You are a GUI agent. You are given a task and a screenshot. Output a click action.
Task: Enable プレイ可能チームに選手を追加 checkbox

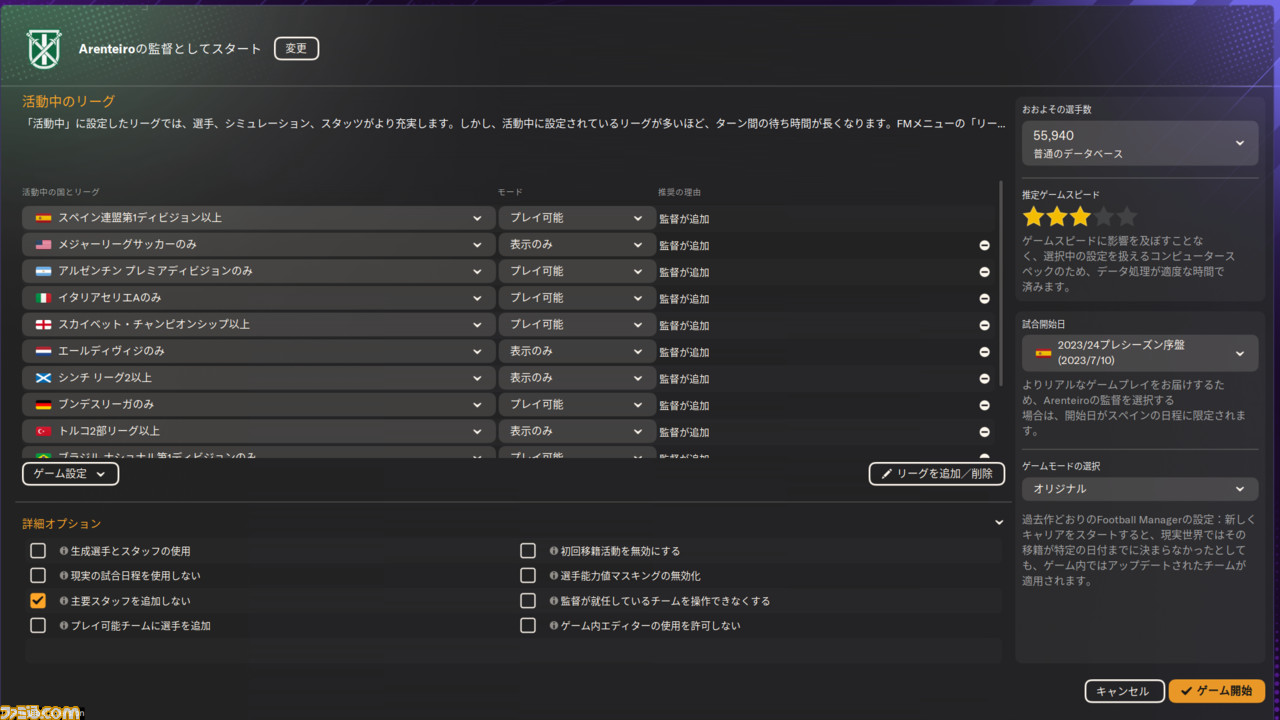(38, 626)
